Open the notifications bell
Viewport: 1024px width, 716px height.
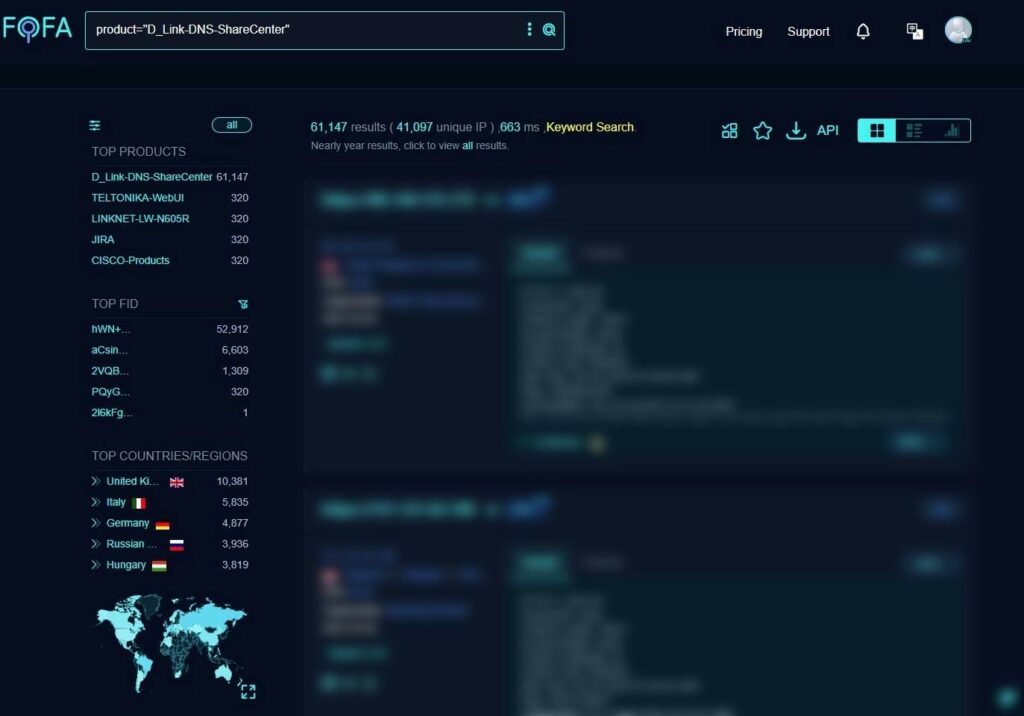[863, 32]
